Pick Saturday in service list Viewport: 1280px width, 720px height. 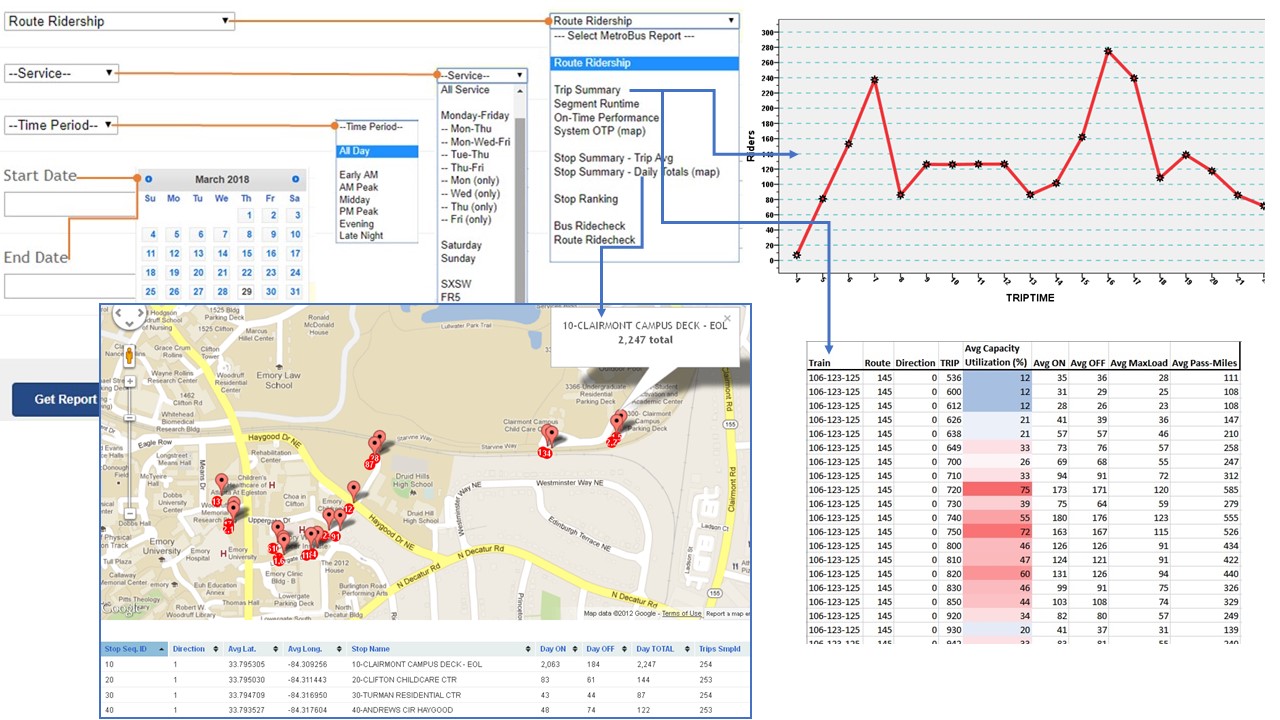click(461, 245)
